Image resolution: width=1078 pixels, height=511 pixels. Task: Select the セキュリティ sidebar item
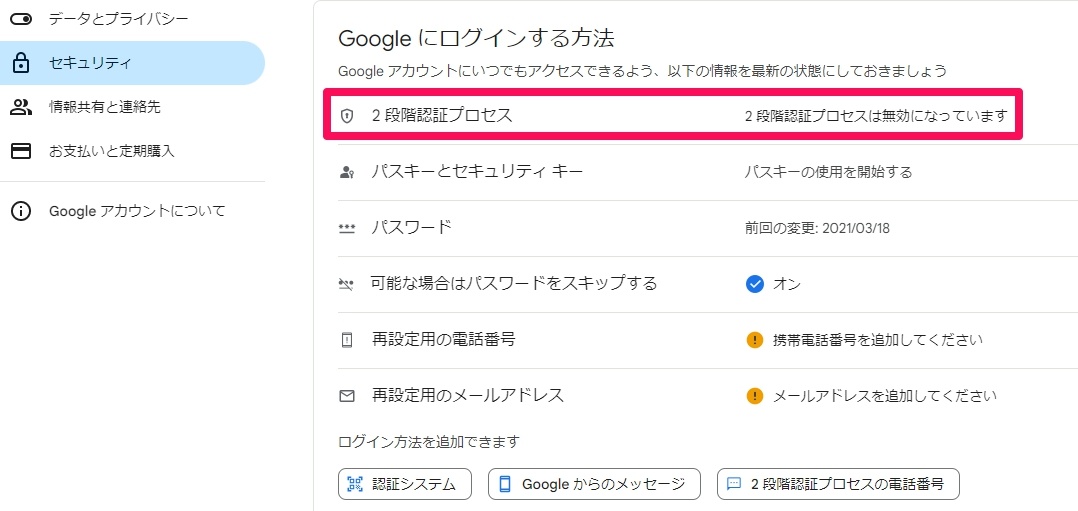click(x=132, y=63)
